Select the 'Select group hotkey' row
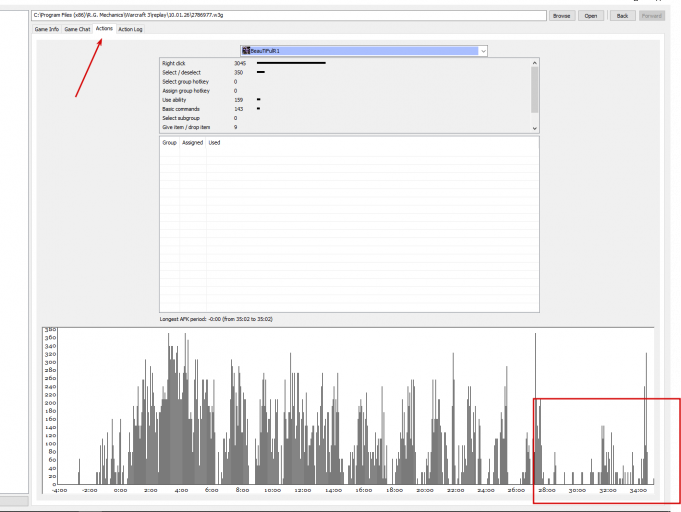681x512 pixels. [345, 82]
